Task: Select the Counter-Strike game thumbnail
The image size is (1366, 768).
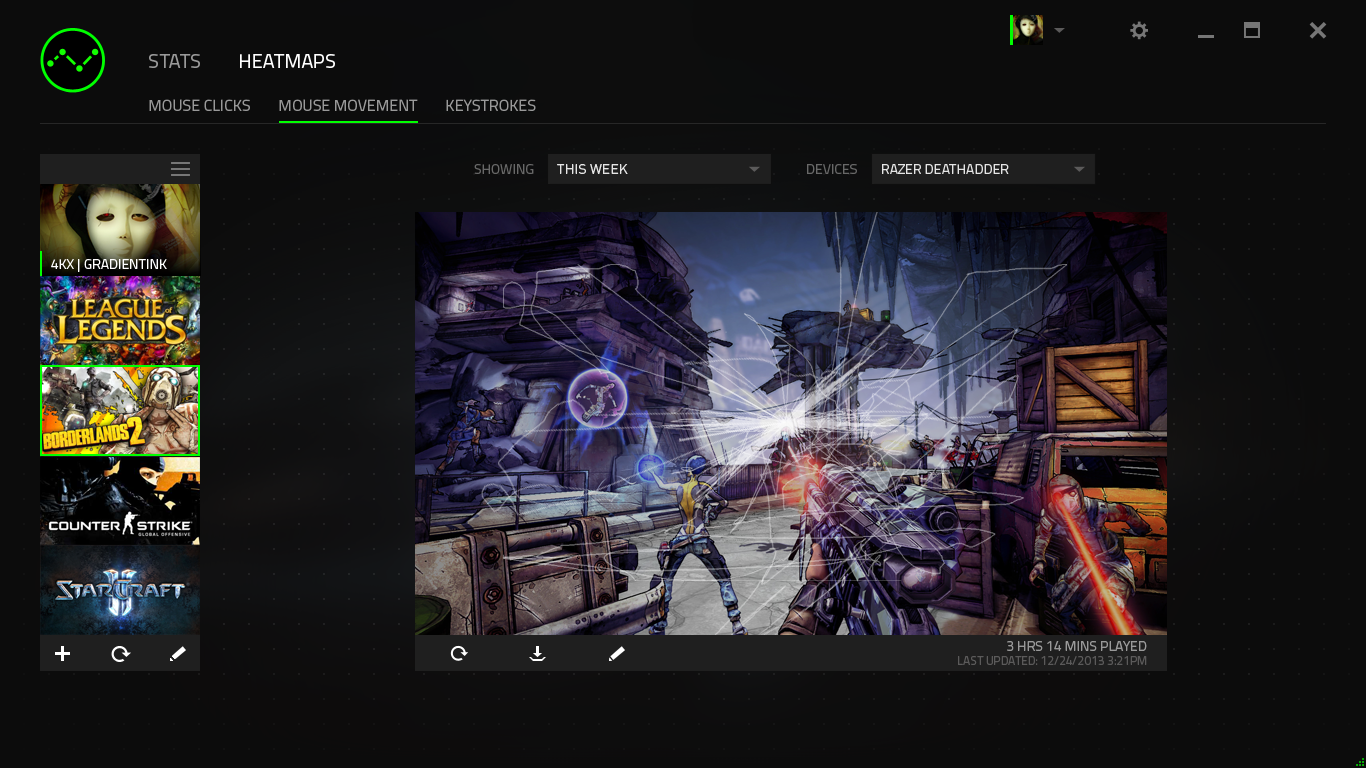Action: [120, 501]
